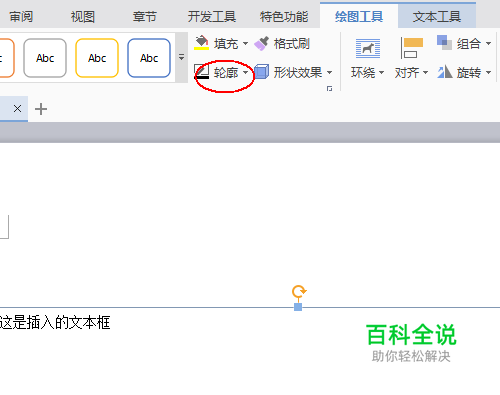Click the align objects icon
This screenshot has height=395, width=500.
point(412,48)
